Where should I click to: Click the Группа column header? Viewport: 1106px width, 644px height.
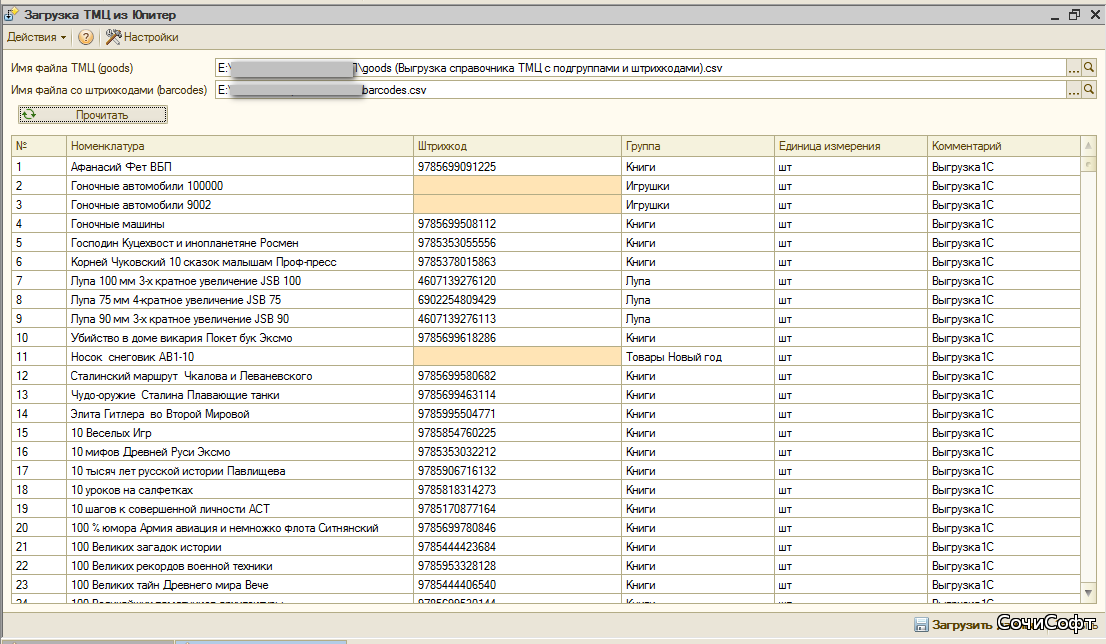(x=698, y=146)
